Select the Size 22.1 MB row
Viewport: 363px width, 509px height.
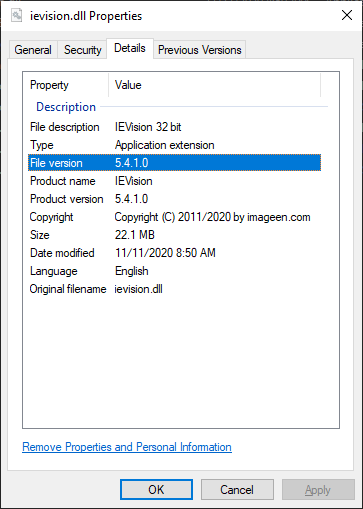tap(174, 235)
